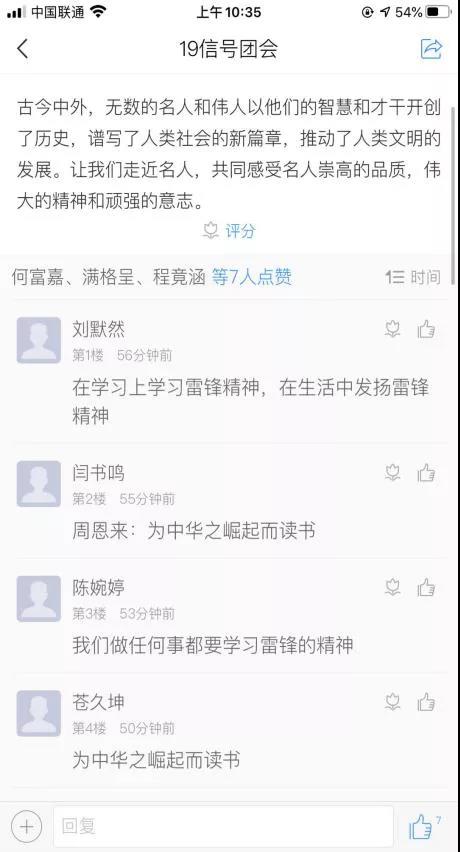
Task: Give a flower to 陈婉婷's comment
Action: pyautogui.click(x=392, y=587)
